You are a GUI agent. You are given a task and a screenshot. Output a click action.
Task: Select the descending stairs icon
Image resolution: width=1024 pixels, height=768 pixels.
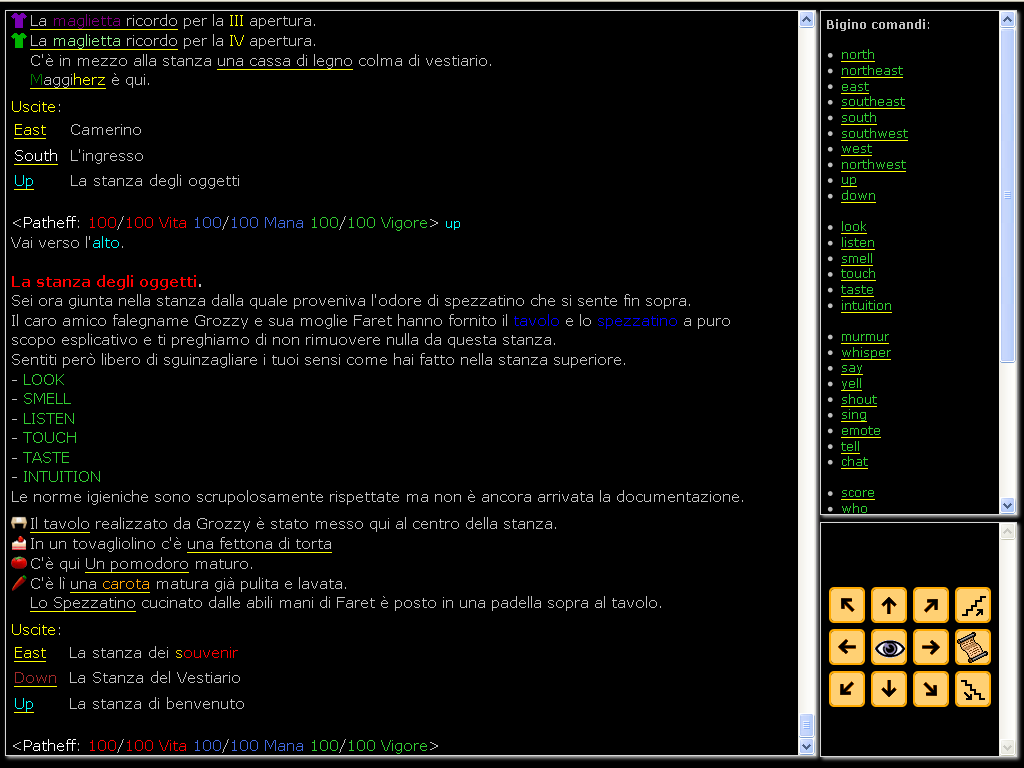(972, 689)
